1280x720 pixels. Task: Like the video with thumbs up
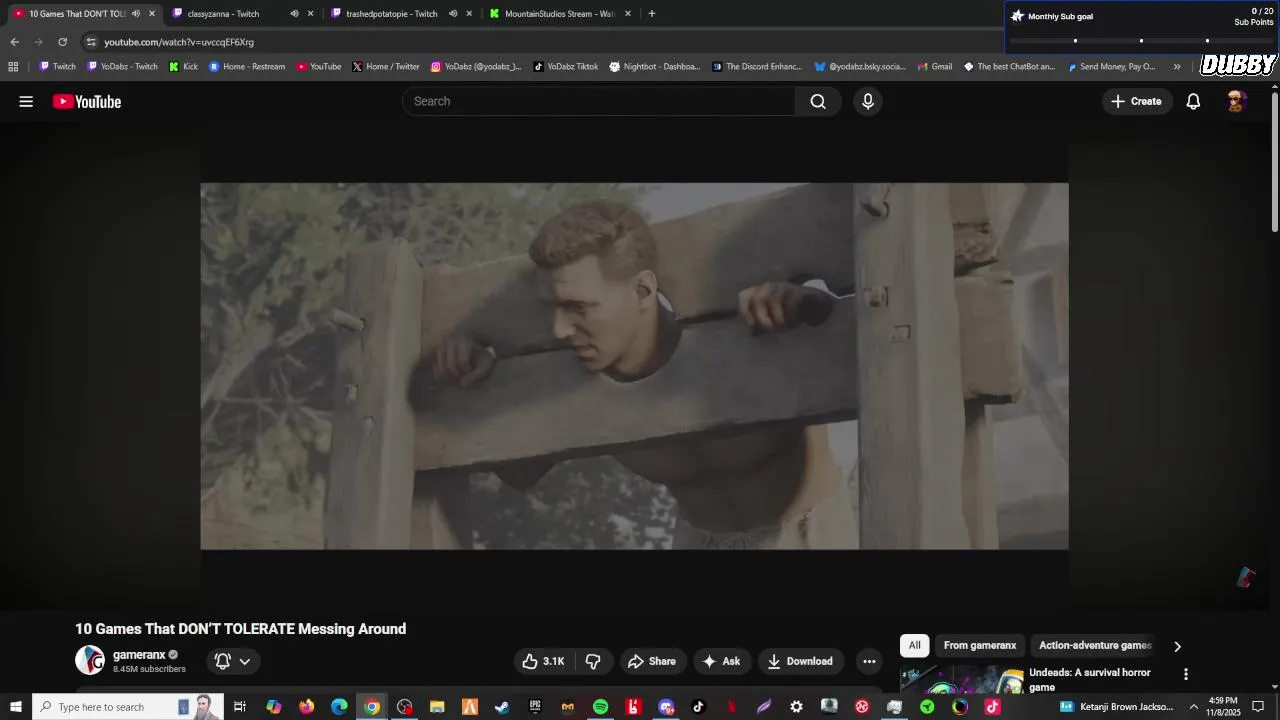coord(543,661)
